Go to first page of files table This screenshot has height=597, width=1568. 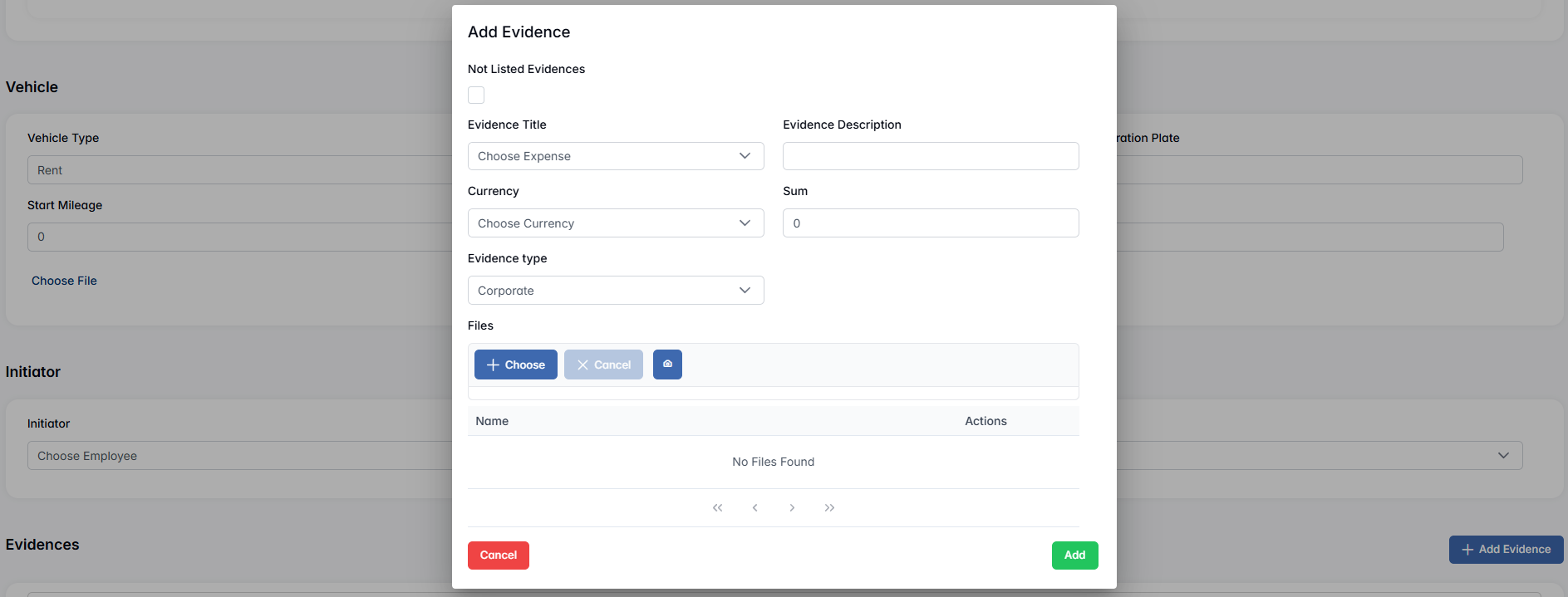[x=717, y=507]
